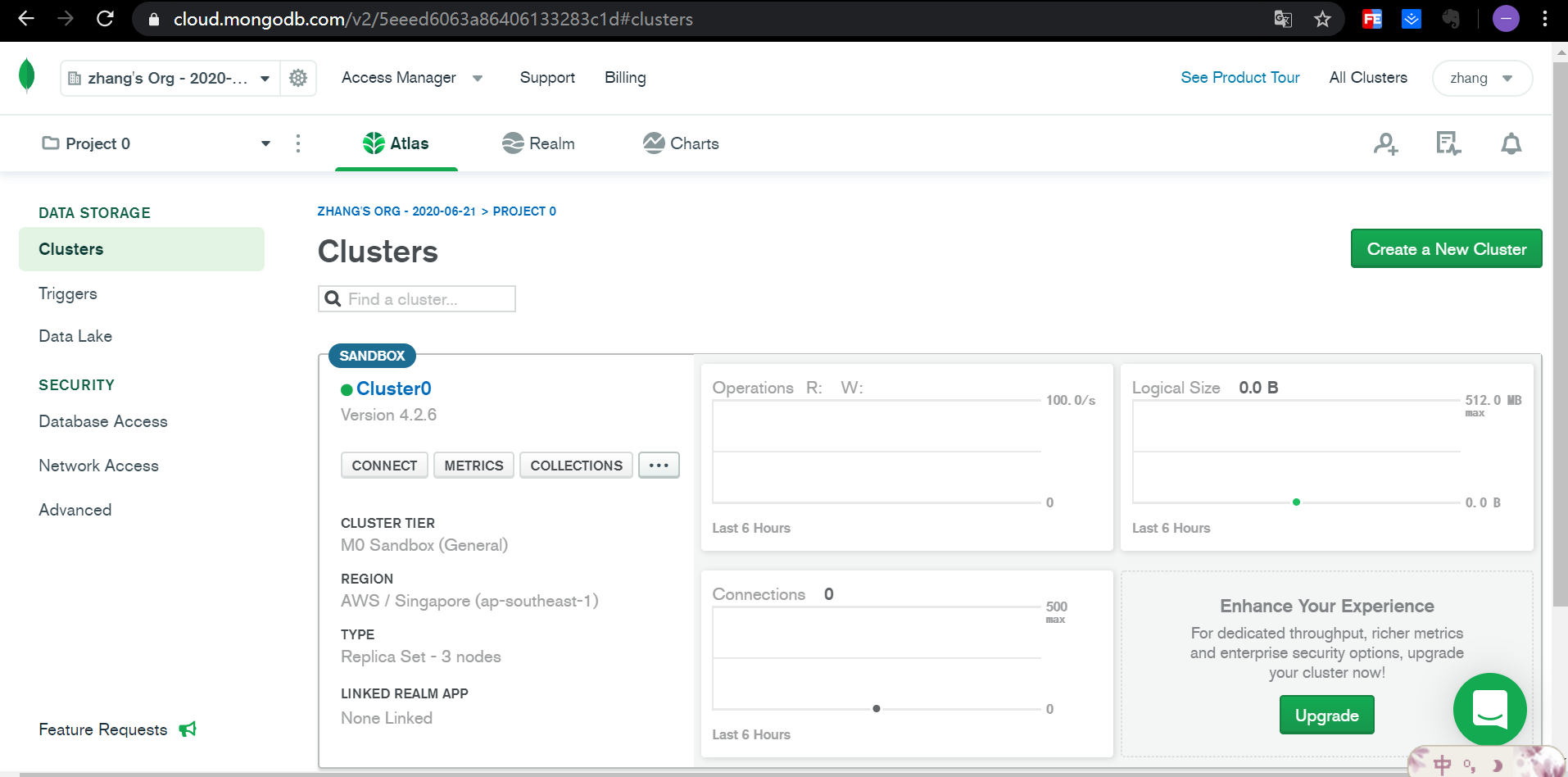Open the Feature Requests link
The height and width of the screenshot is (777, 1568).
[x=103, y=729]
